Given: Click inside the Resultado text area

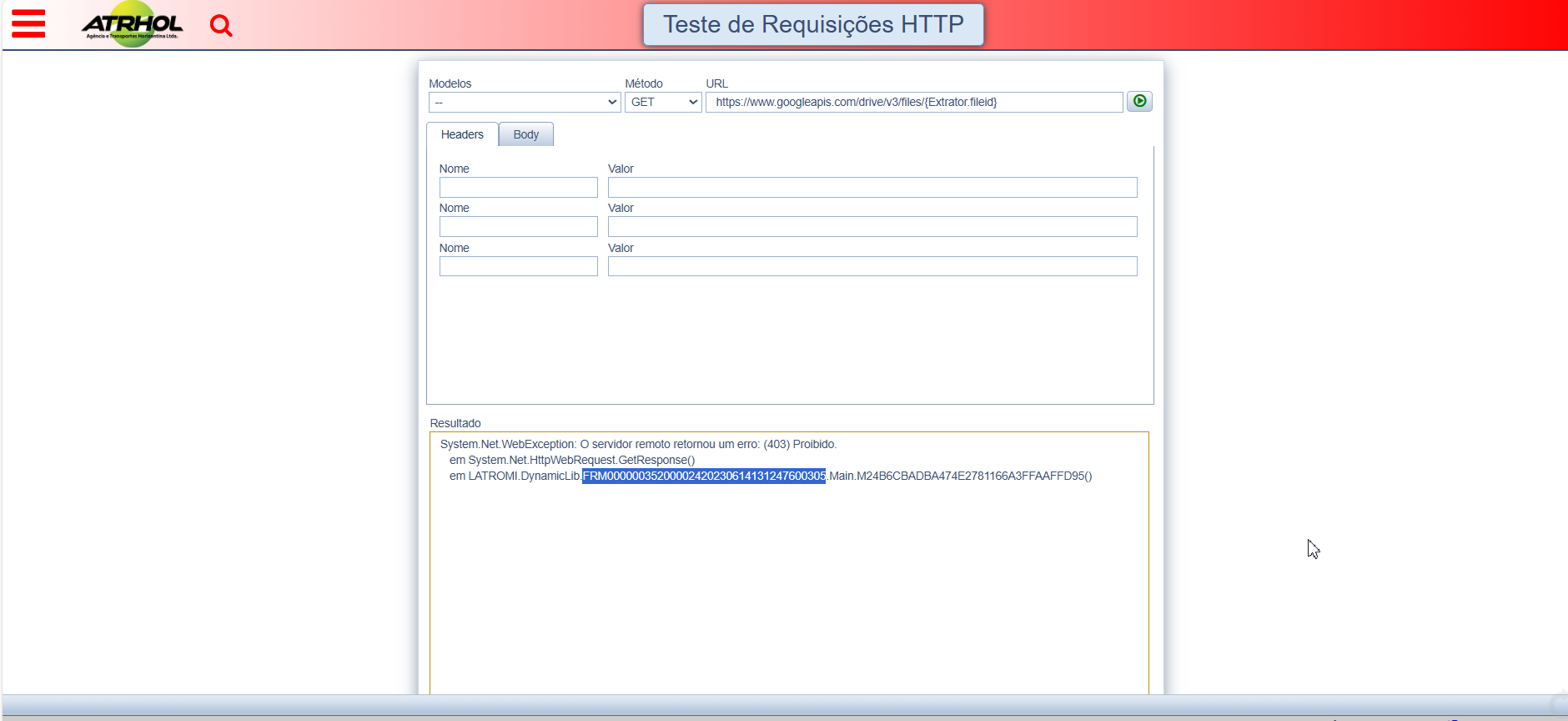Looking at the screenshot, I should [x=788, y=584].
